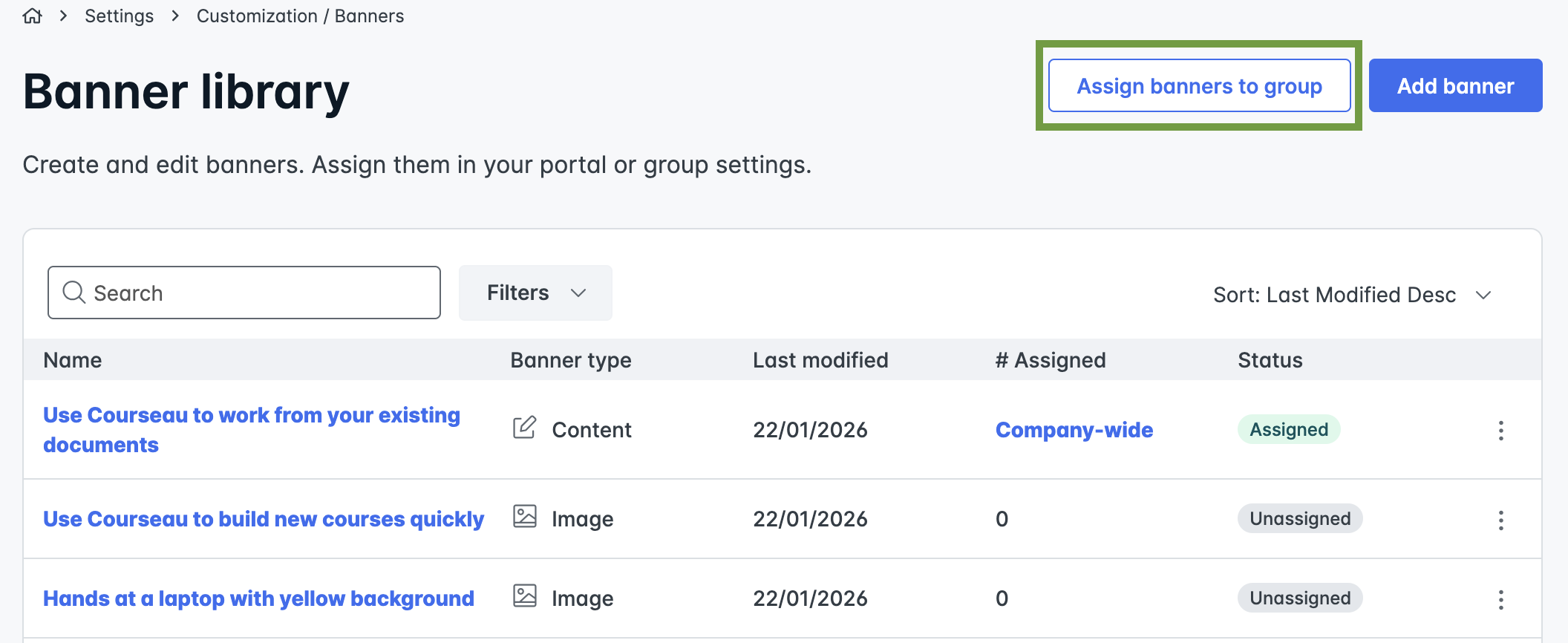This screenshot has height=643, width=1568.
Task: Click the Status column header
Action: pyautogui.click(x=1270, y=360)
